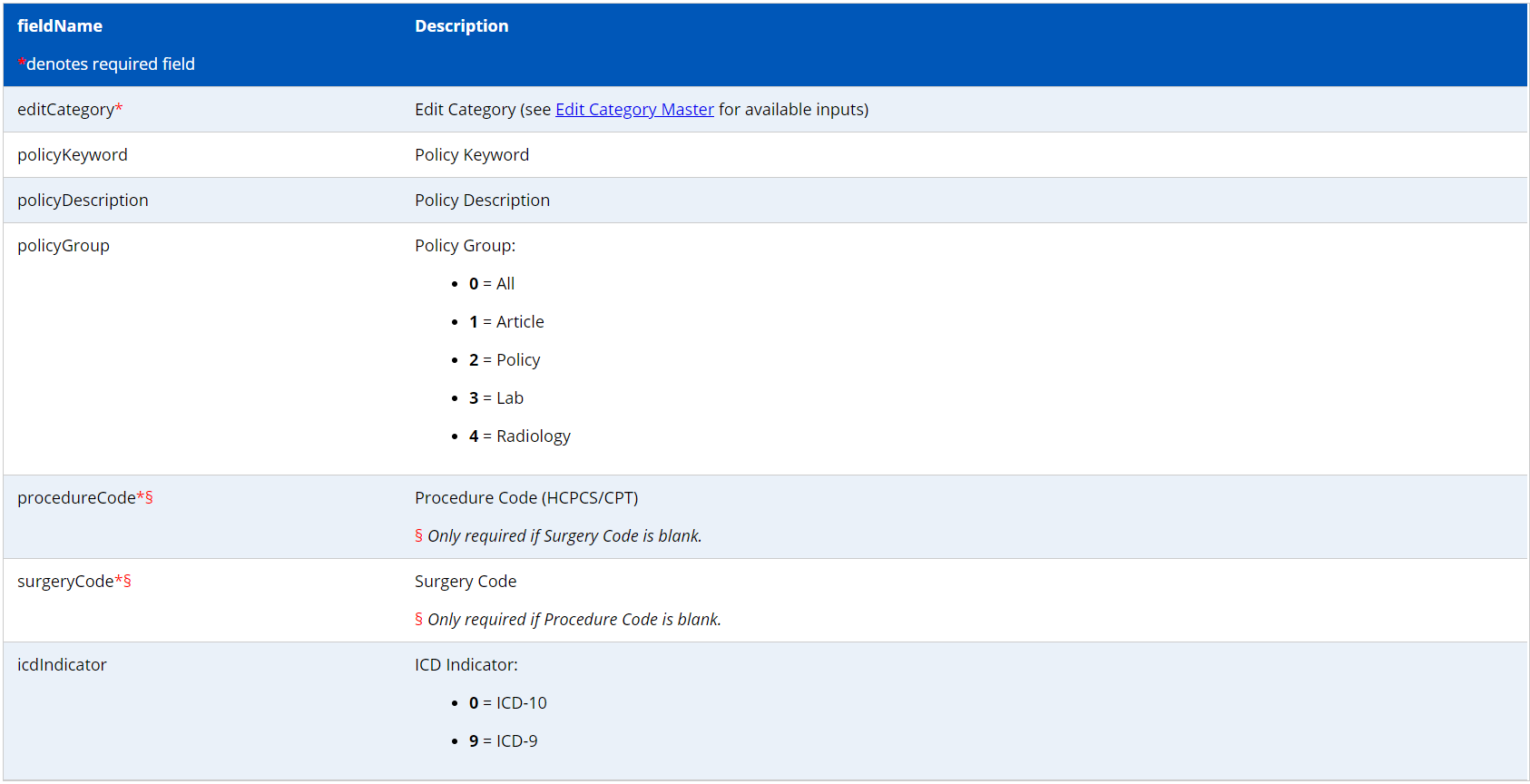
Task: Click the 'Only required if Surgery Code is blank' note
Action: [564, 536]
